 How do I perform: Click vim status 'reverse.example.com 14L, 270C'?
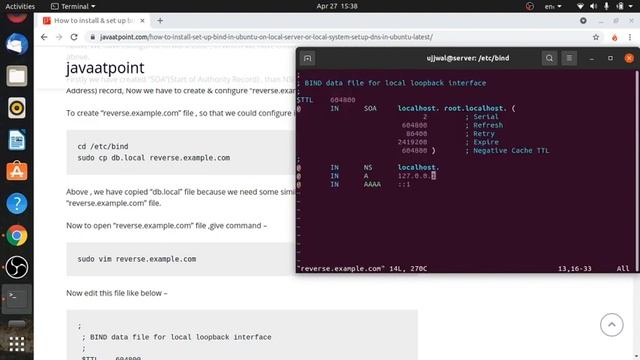(362, 269)
